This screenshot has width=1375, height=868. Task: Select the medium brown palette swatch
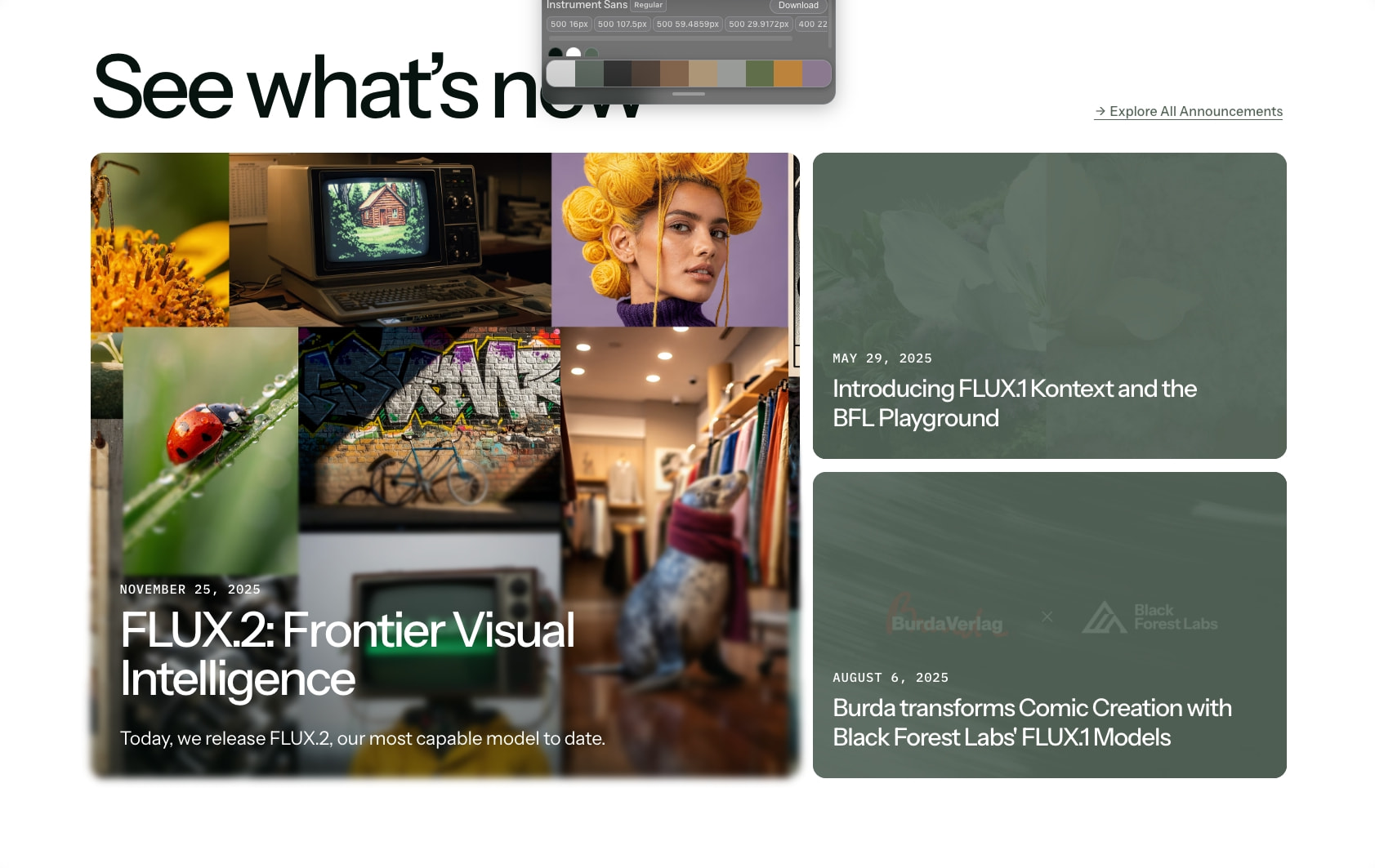(x=675, y=73)
